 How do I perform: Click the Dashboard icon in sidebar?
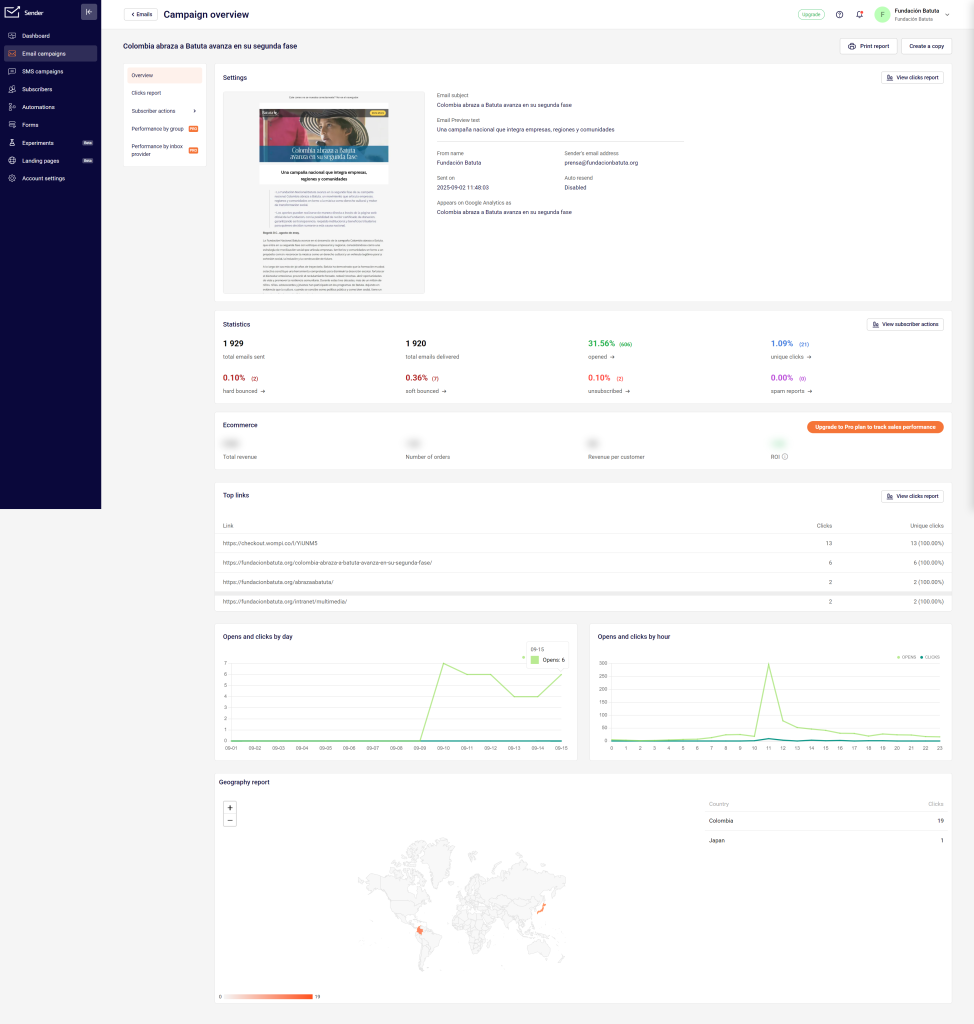click(12, 36)
